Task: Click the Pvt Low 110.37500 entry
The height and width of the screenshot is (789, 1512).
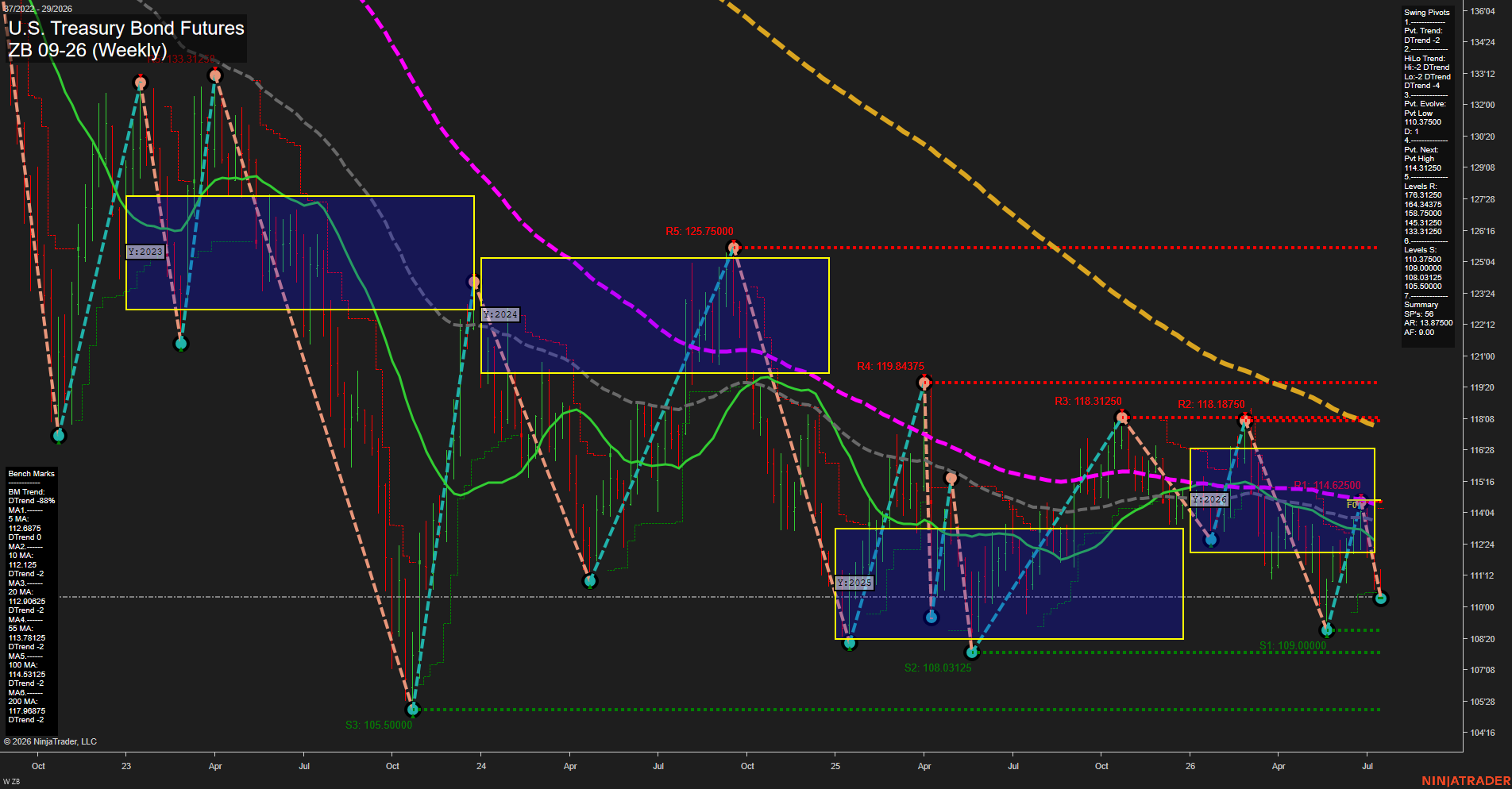Action: [x=1422, y=122]
